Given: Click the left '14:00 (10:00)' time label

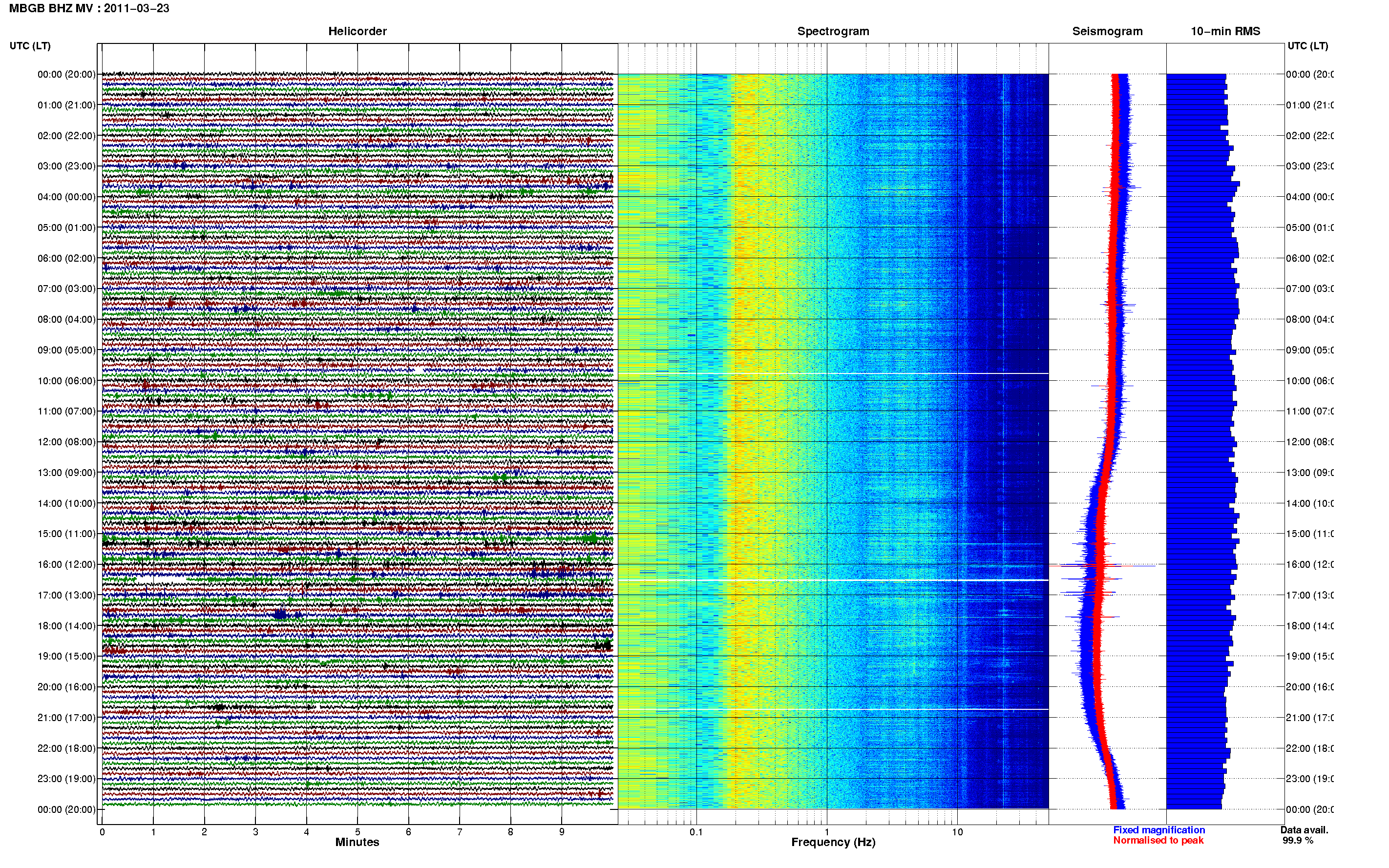Looking at the screenshot, I should coord(66,503).
